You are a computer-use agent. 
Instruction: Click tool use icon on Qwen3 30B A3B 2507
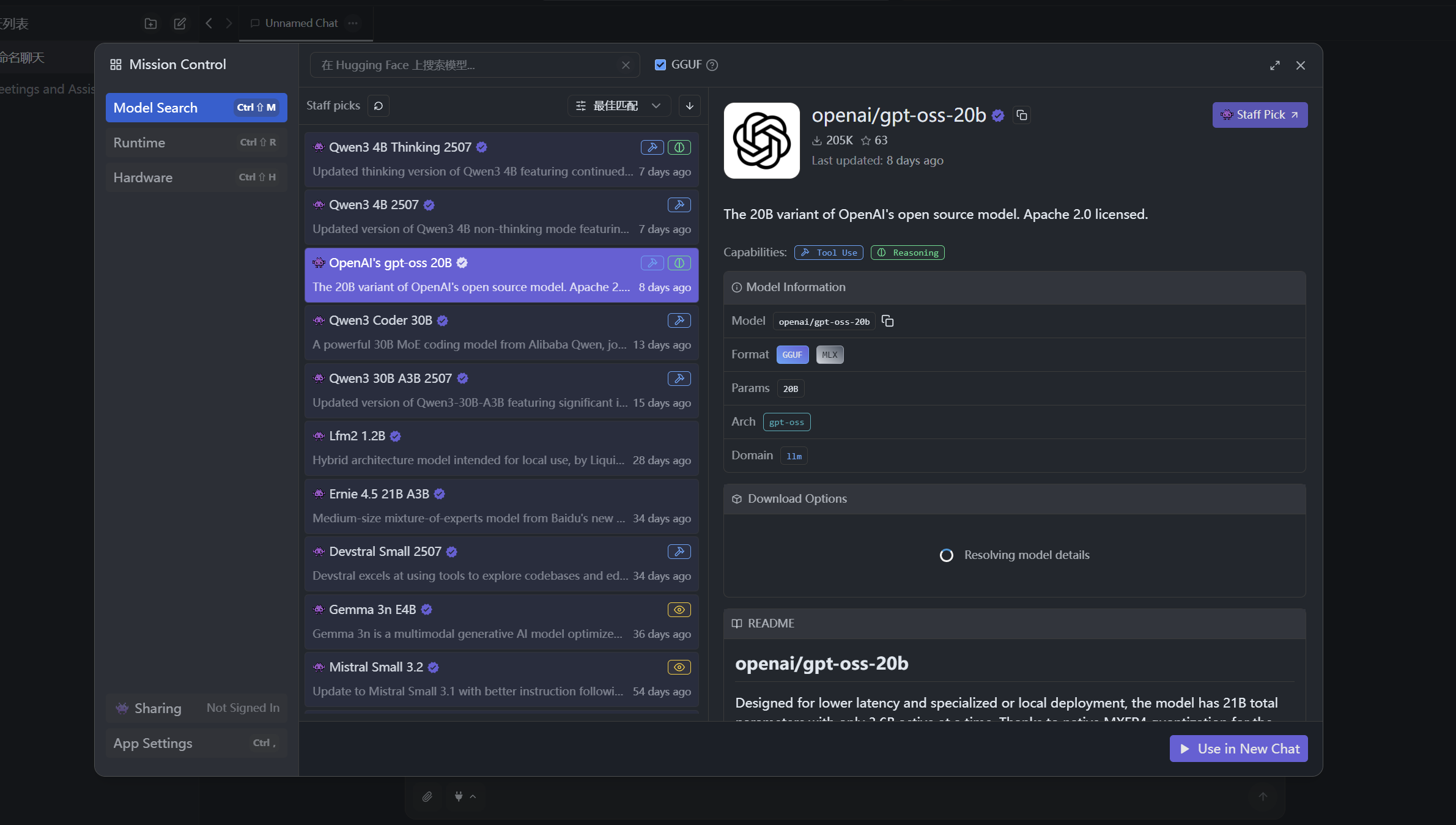(679, 379)
